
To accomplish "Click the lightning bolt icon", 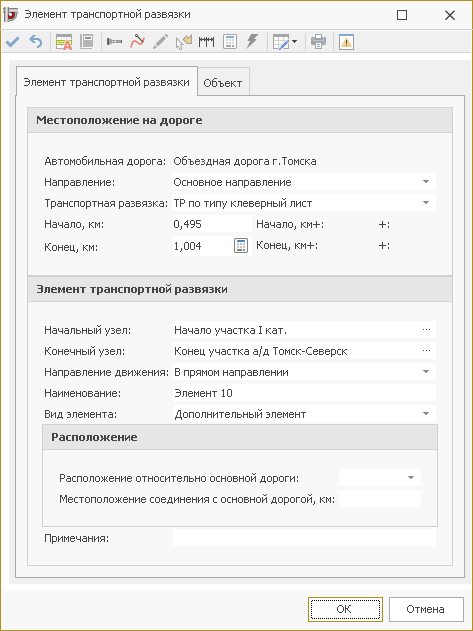I will [252, 41].
